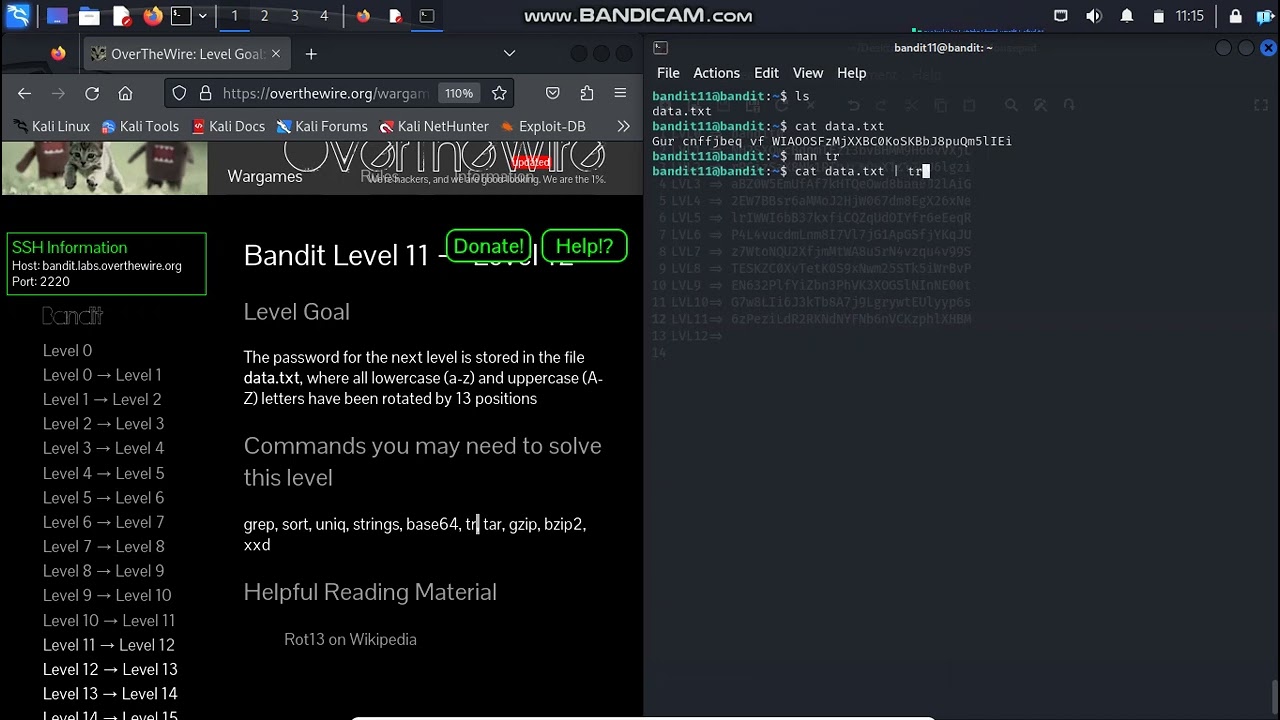Launch Firefox from the panel launcher
This screenshot has height=720, width=1280.
click(x=152, y=16)
